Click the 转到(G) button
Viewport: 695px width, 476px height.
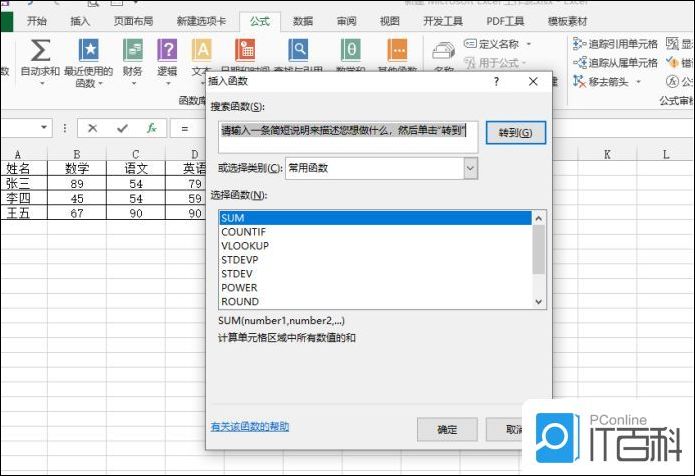click(x=515, y=133)
